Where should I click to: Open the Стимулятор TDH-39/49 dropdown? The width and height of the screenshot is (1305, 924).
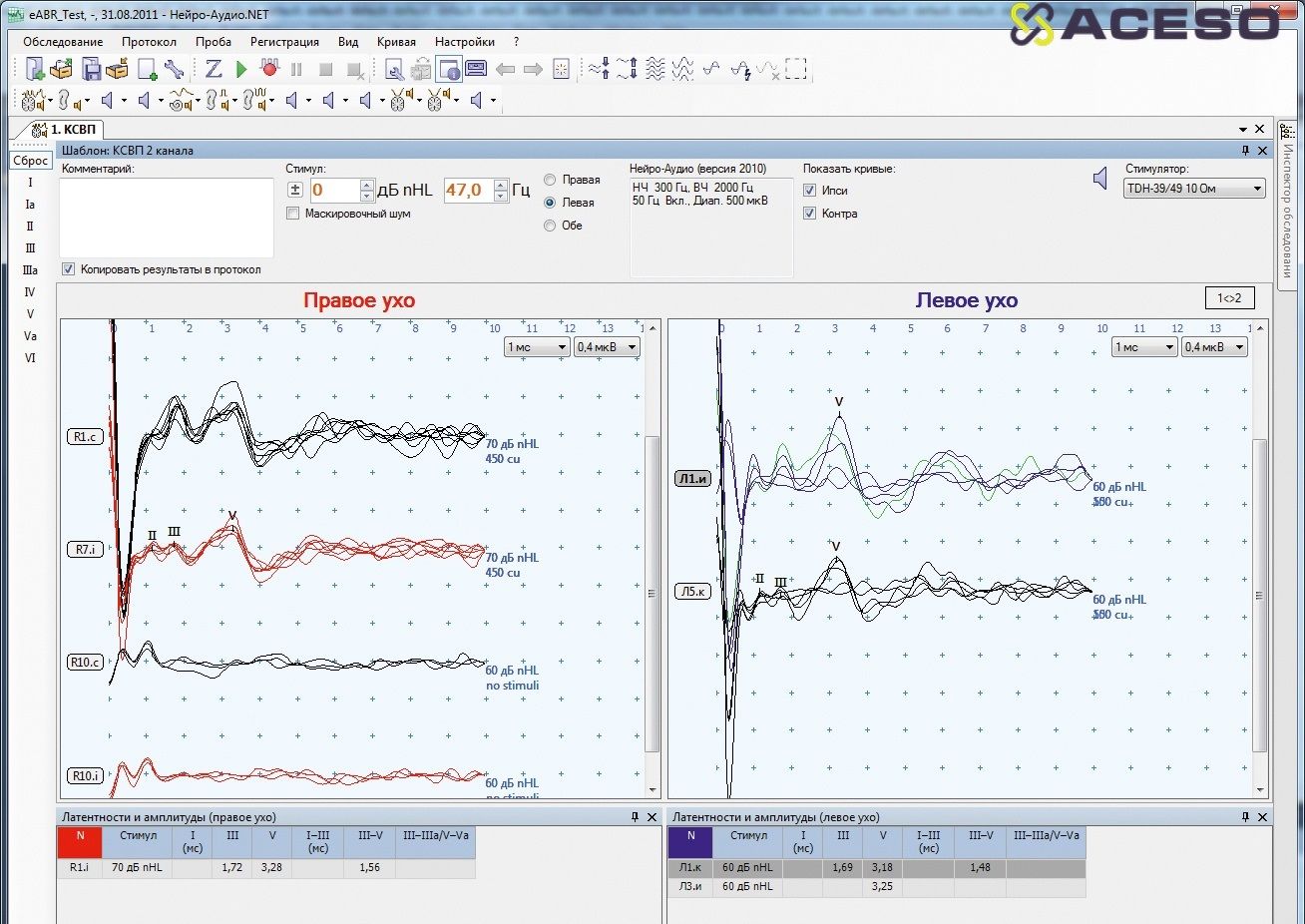pos(1193,189)
